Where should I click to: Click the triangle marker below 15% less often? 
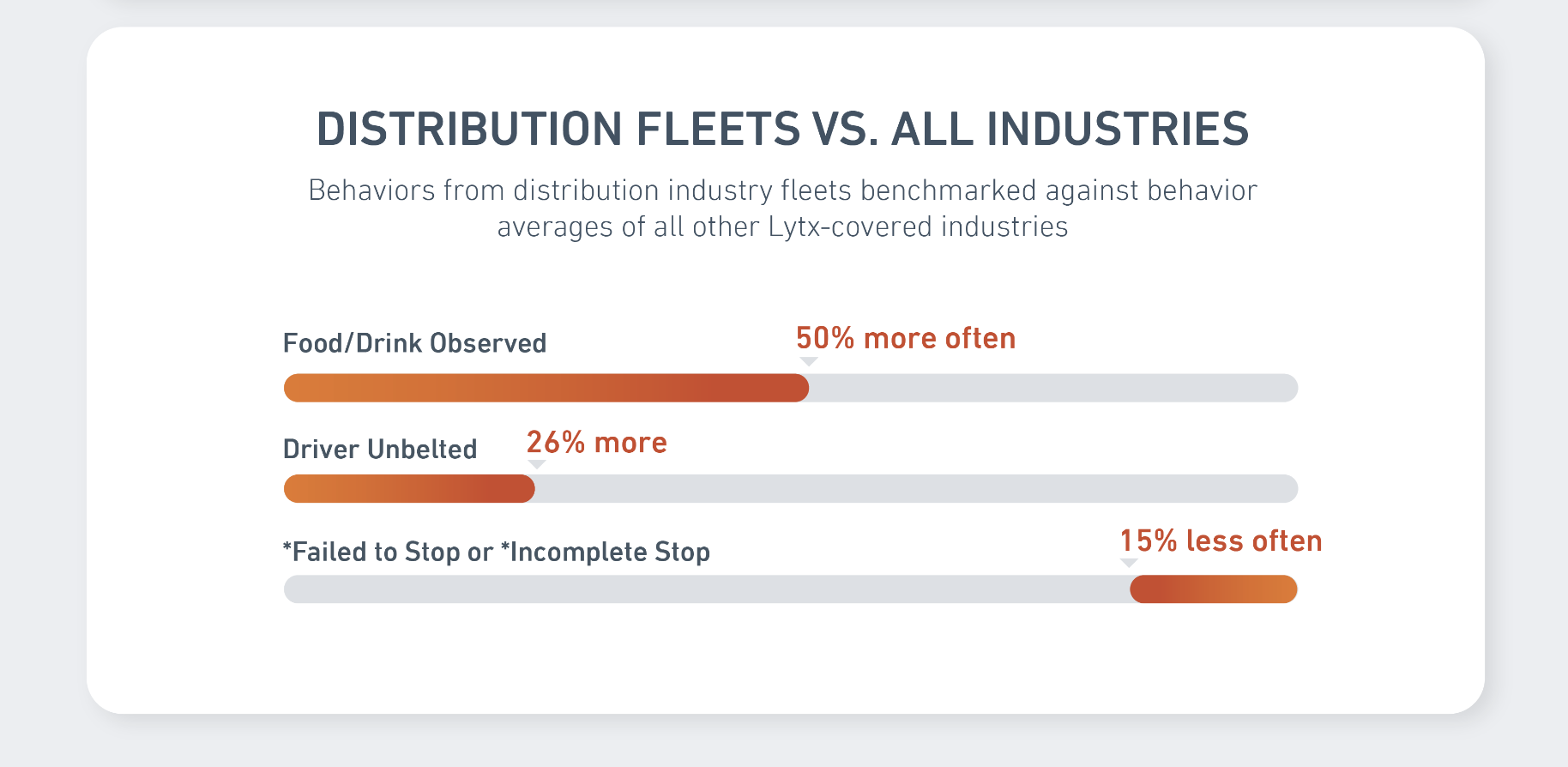point(1129,563)
